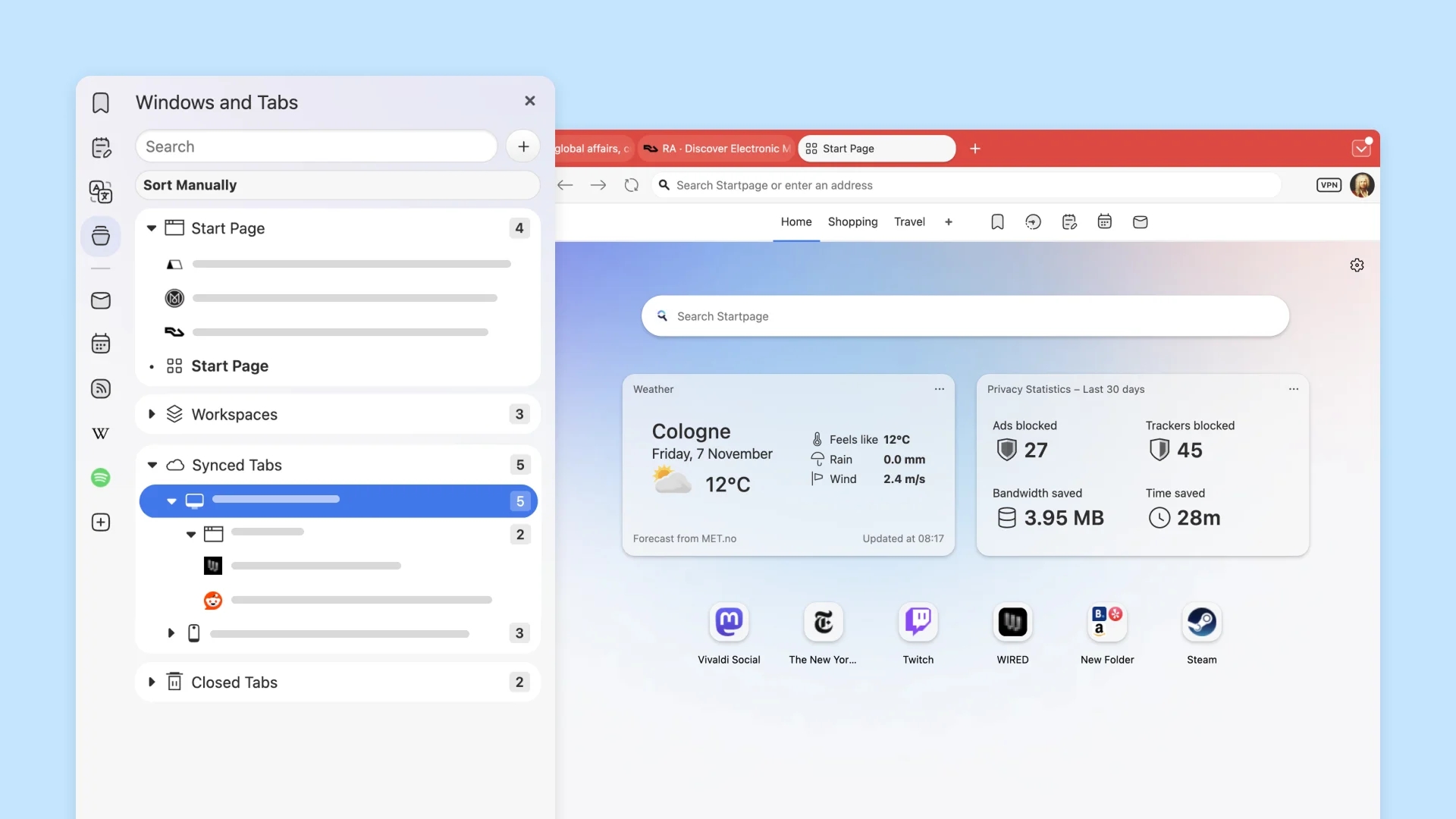Open the Translate panel
Image resolution: width=1456 pixels, height=819 pixels.
[x=101, y=192]
